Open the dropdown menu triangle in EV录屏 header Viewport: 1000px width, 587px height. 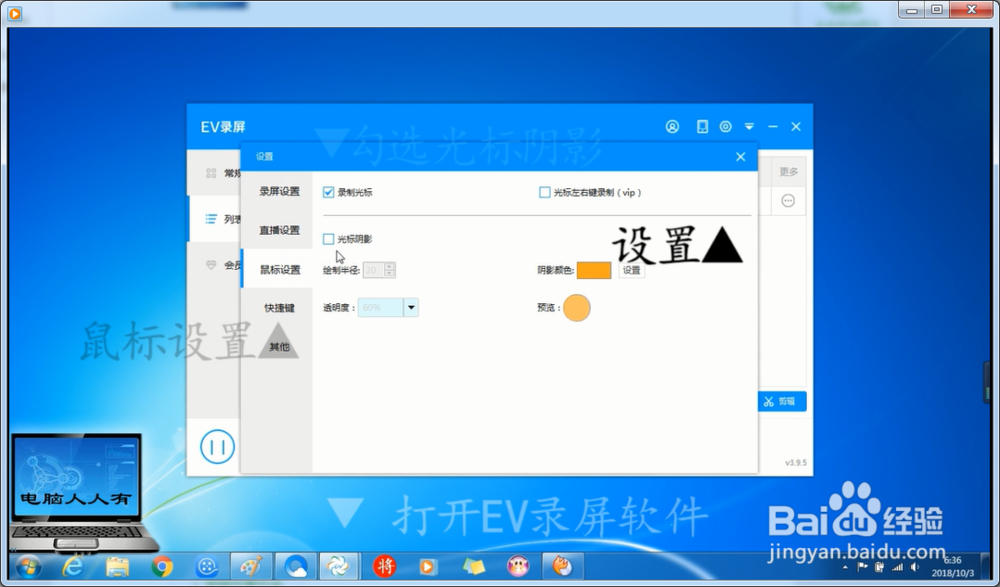click(749, 127)
